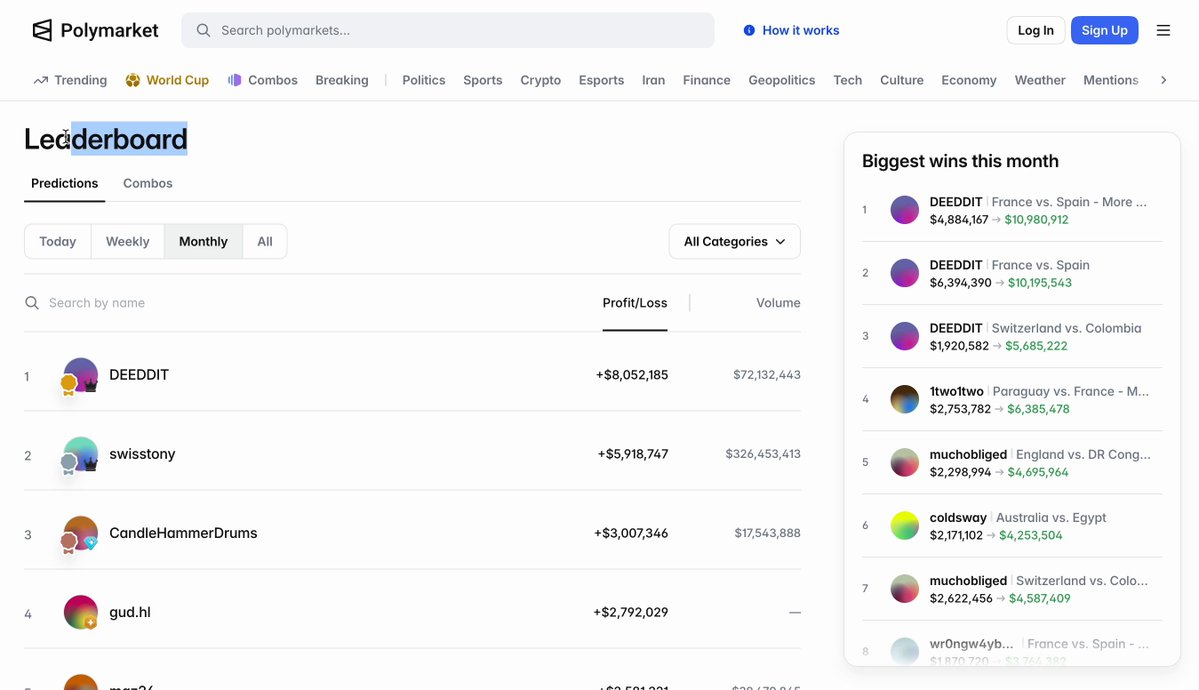Open the hamburger menu icon
This screenshot has width=1199, height=690.
coord(1163,31)
